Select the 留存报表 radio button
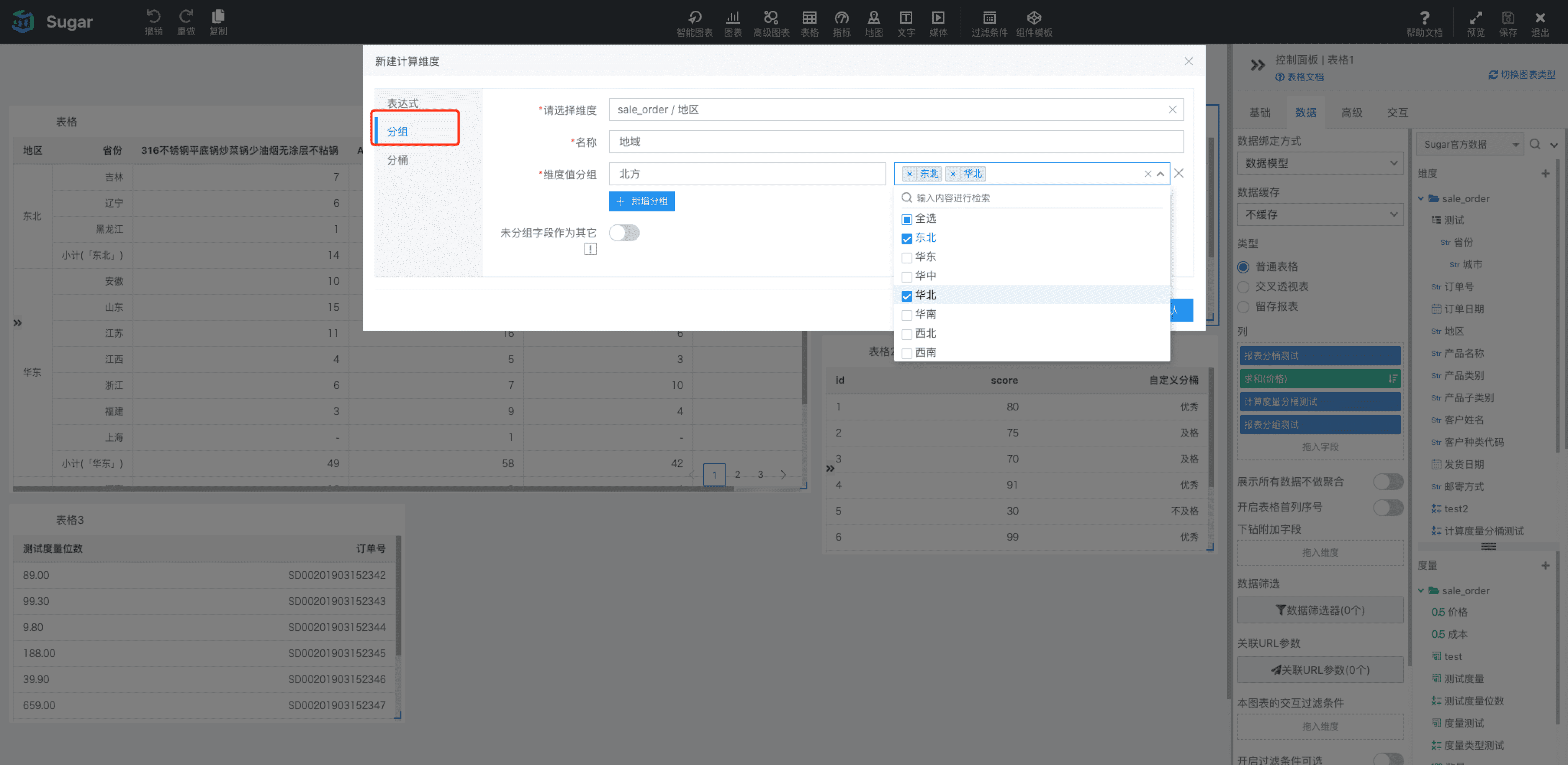1568x765 pixels. [x=1244, y=307]
